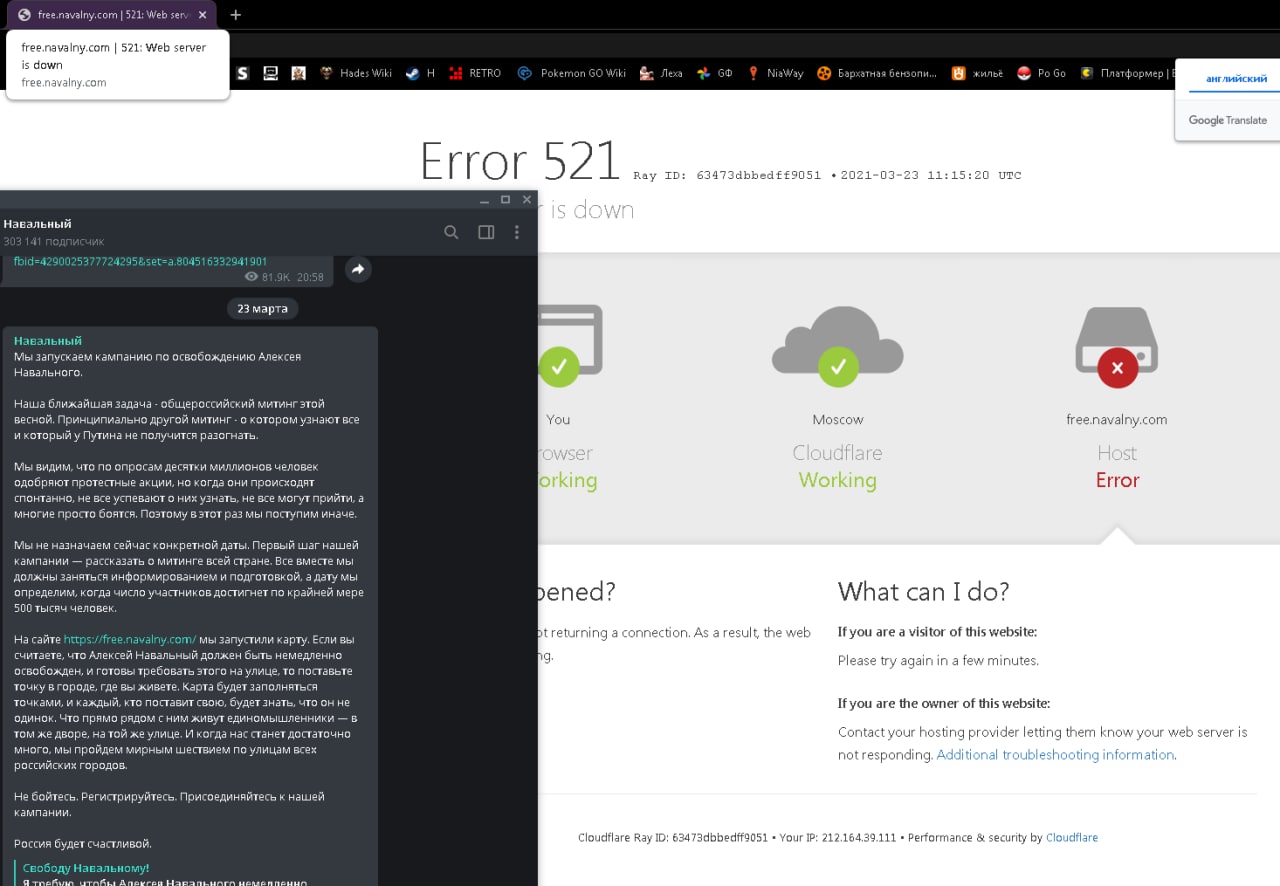The image size is (1280, 886).
Task: Click the timestamp 2021-03-23 11:15:20 UTC
Action: tap(931, 175)
